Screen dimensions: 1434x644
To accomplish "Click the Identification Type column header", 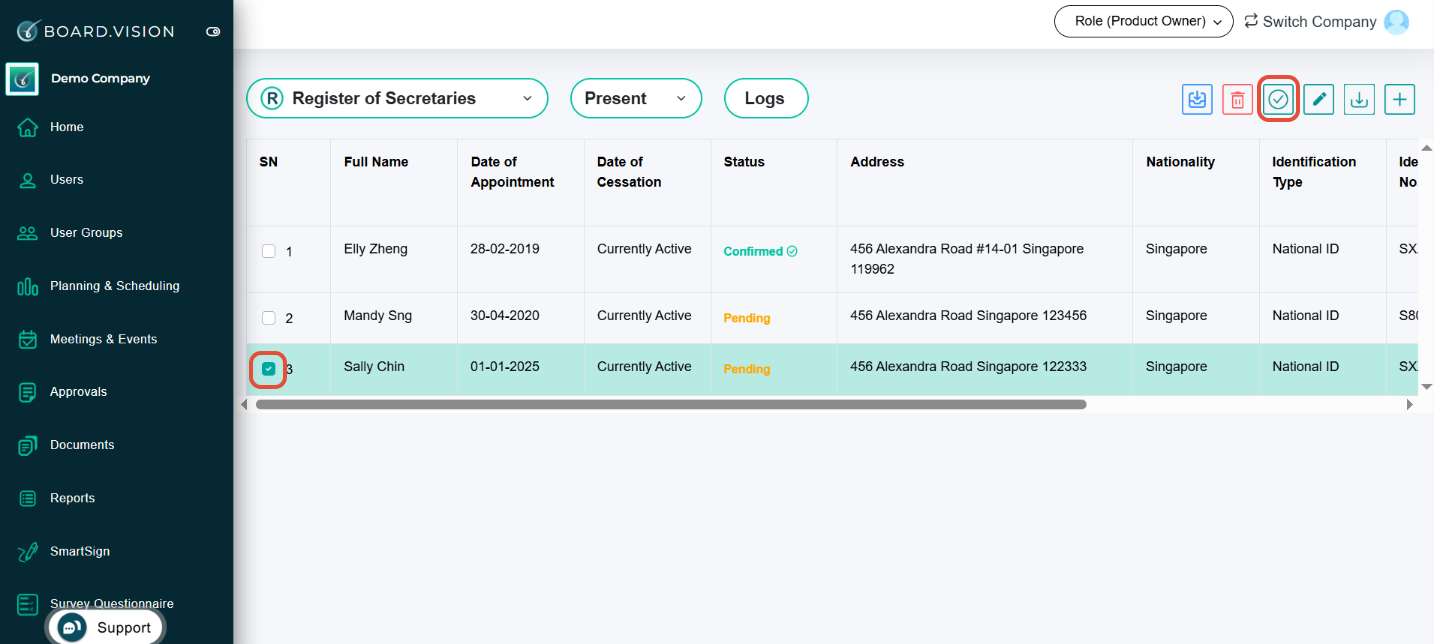I will 1314,172.
